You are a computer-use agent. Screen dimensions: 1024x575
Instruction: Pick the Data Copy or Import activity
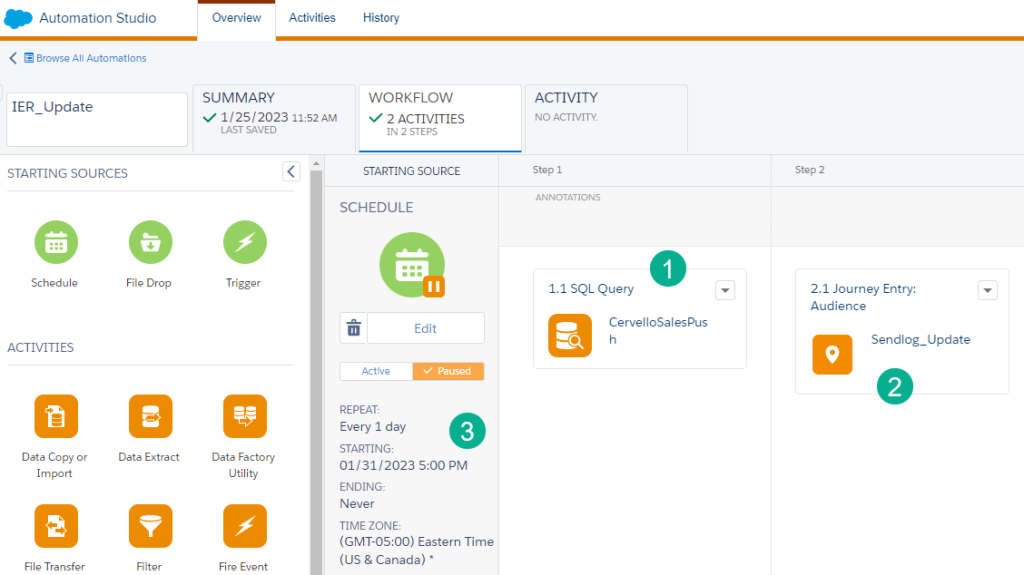point(55,416)
